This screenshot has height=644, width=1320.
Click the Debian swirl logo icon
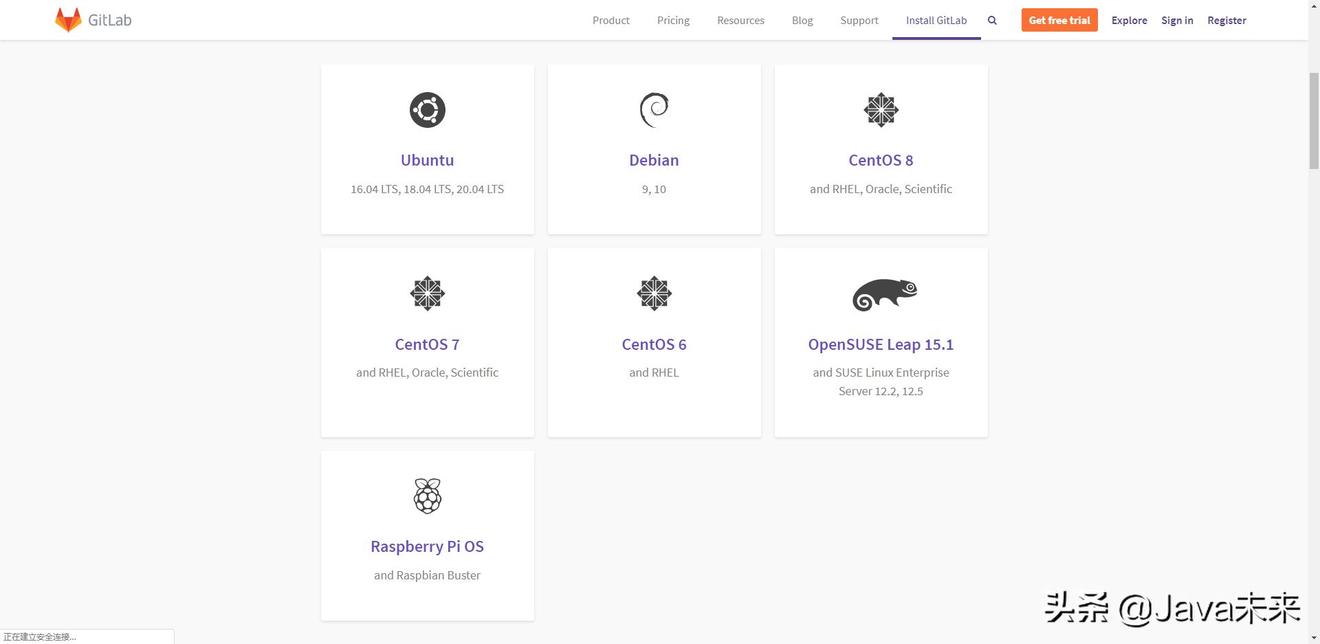click(x=654, y=110)
